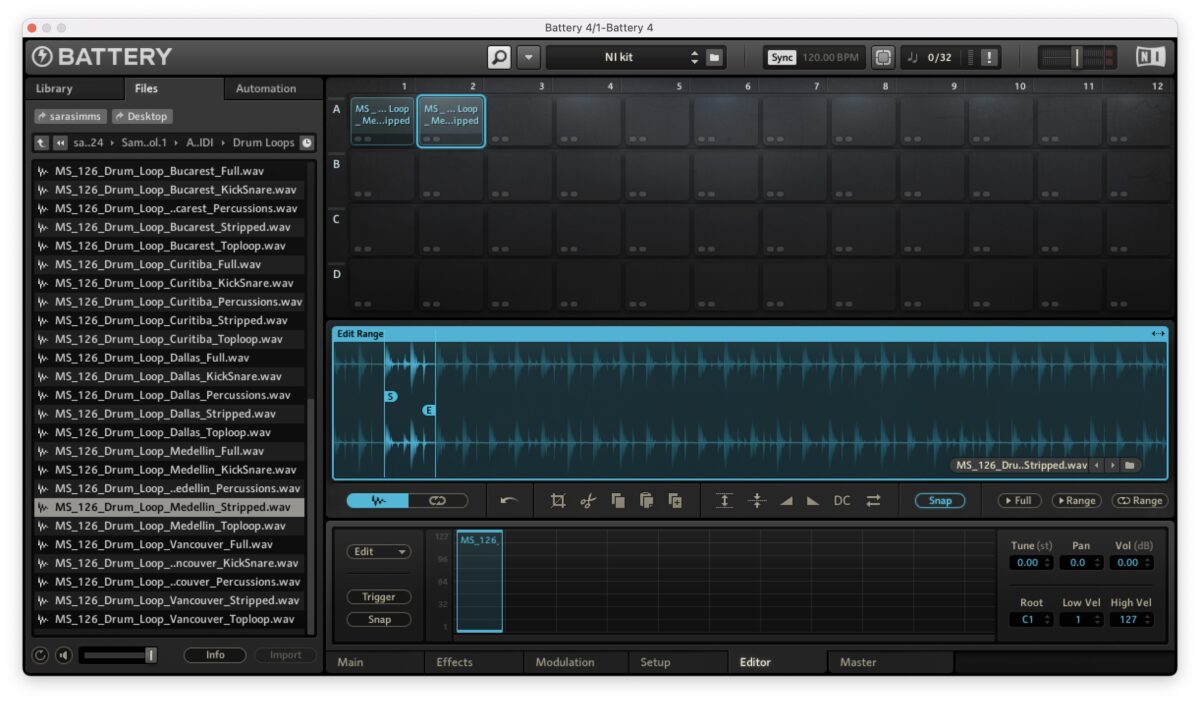This screenshot has height=702, width=1200.
Task: Click the reverse sample arrows icon
Action: [874, 501]
